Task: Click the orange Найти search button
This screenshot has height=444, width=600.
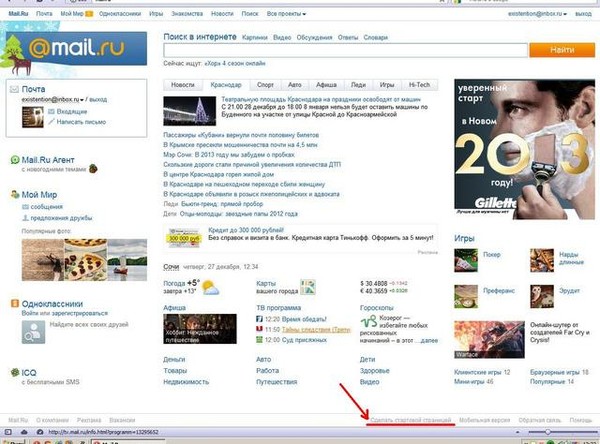Action: [562, 50]
